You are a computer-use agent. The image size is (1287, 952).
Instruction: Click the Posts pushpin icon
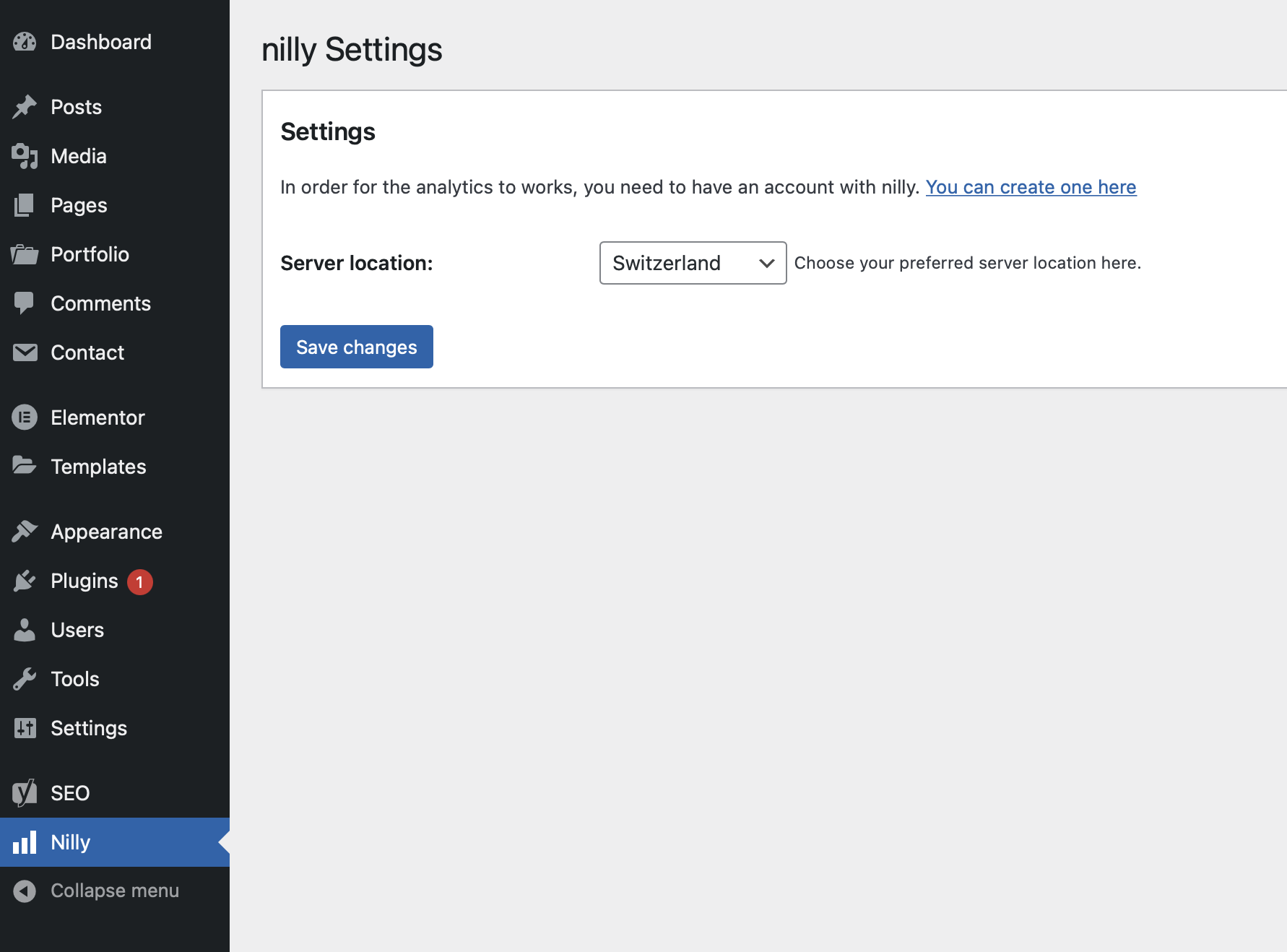click(x=25, y=107)
